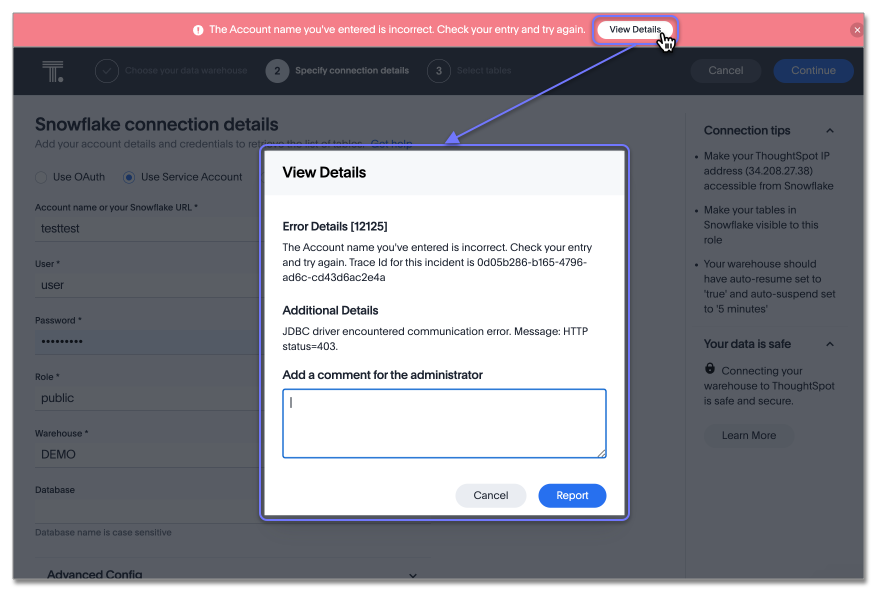
Task: Select the Use Service Account radio button
Action: (x=131, y=176)
